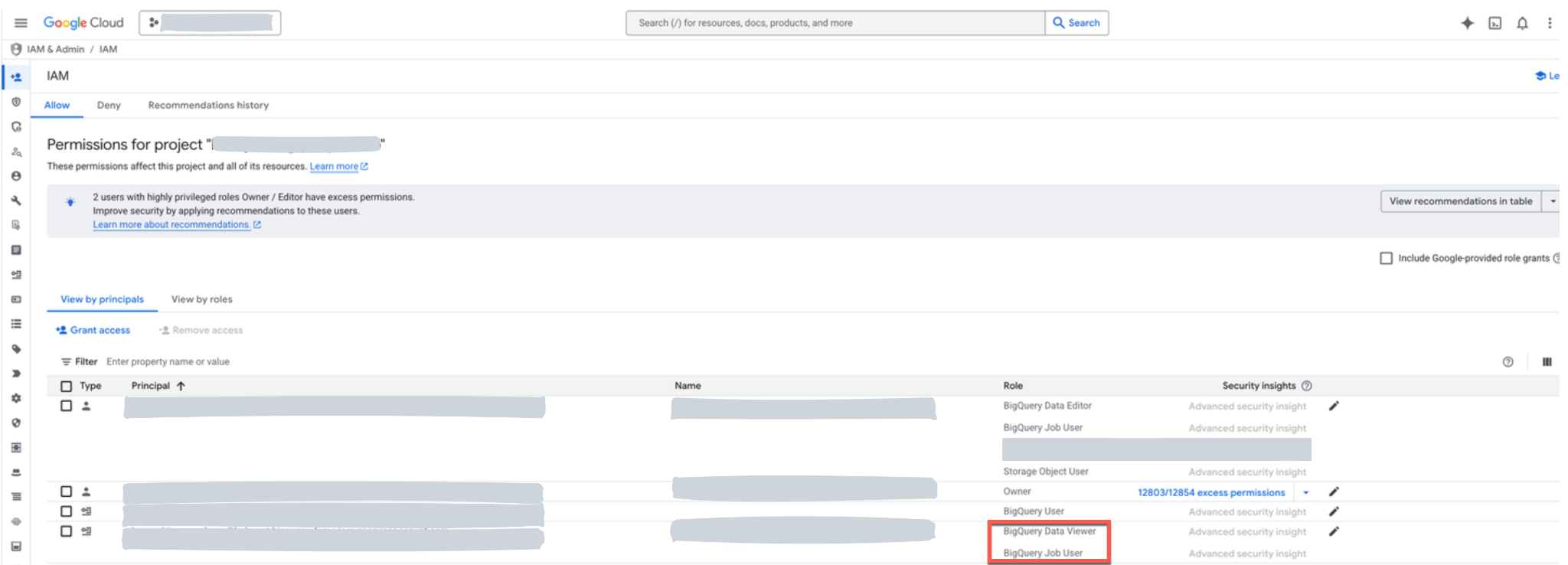Switch to the Allow tab
Image resolution: width=1568 pixels, height=565 pixels.
click(x=57, y=106)
